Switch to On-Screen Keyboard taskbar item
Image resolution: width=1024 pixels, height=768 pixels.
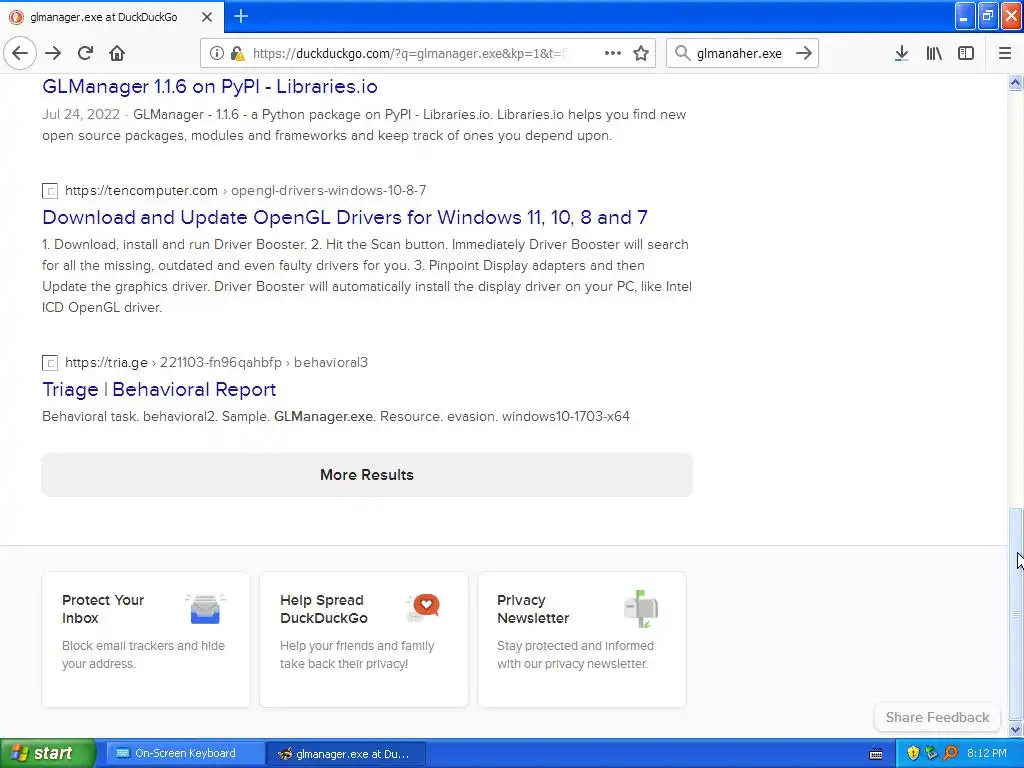(x=184, y=753)
